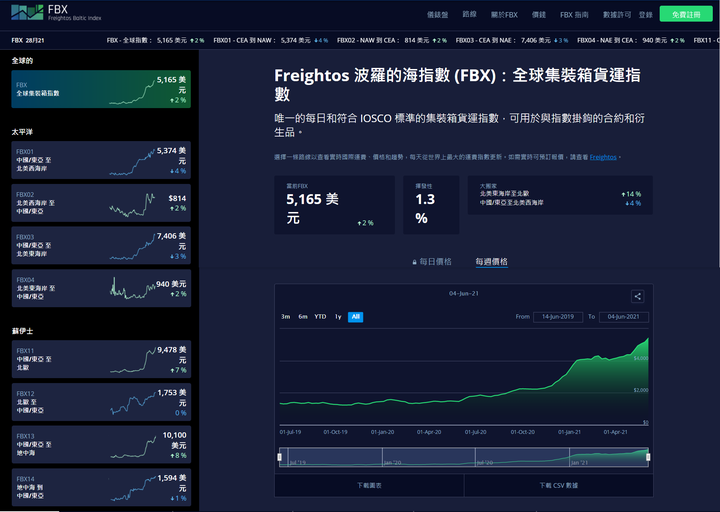Click the FBX 28月21 date label

click(x=28, y=40)
